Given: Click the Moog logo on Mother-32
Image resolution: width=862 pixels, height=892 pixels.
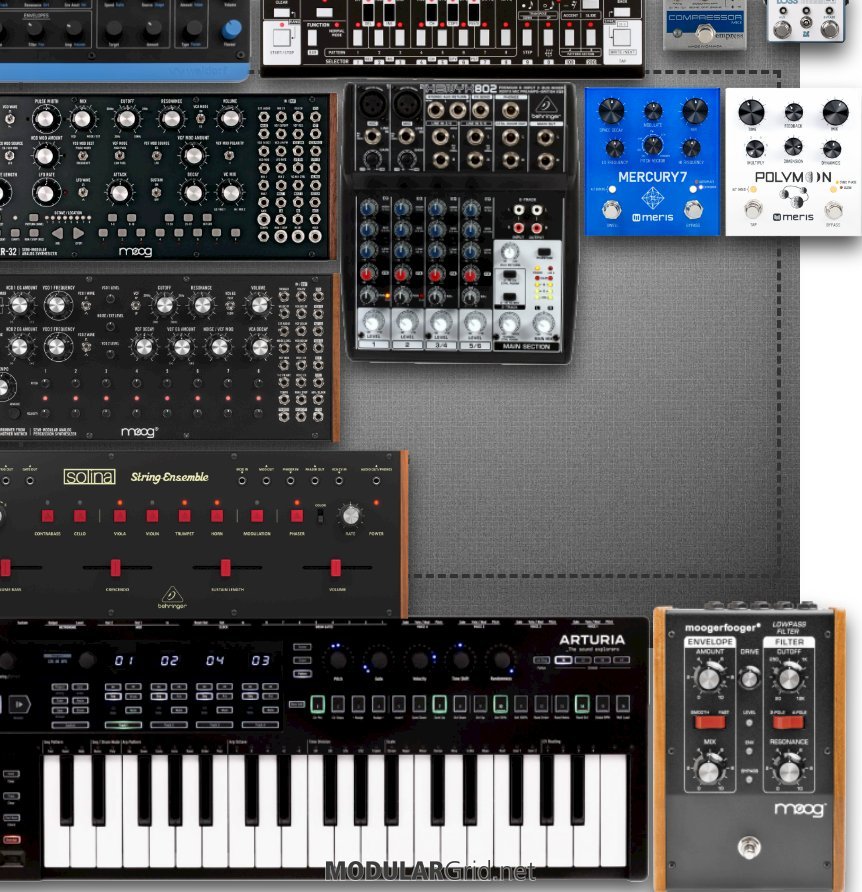Looking at the screenshot, I should [135, 251].
